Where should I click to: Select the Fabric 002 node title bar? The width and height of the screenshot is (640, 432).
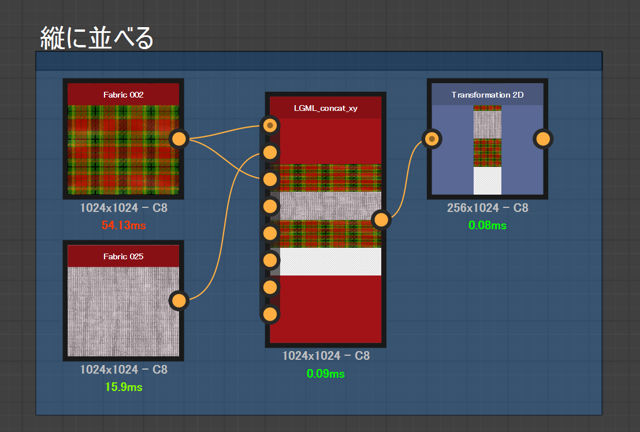click(x=123, y=94)
